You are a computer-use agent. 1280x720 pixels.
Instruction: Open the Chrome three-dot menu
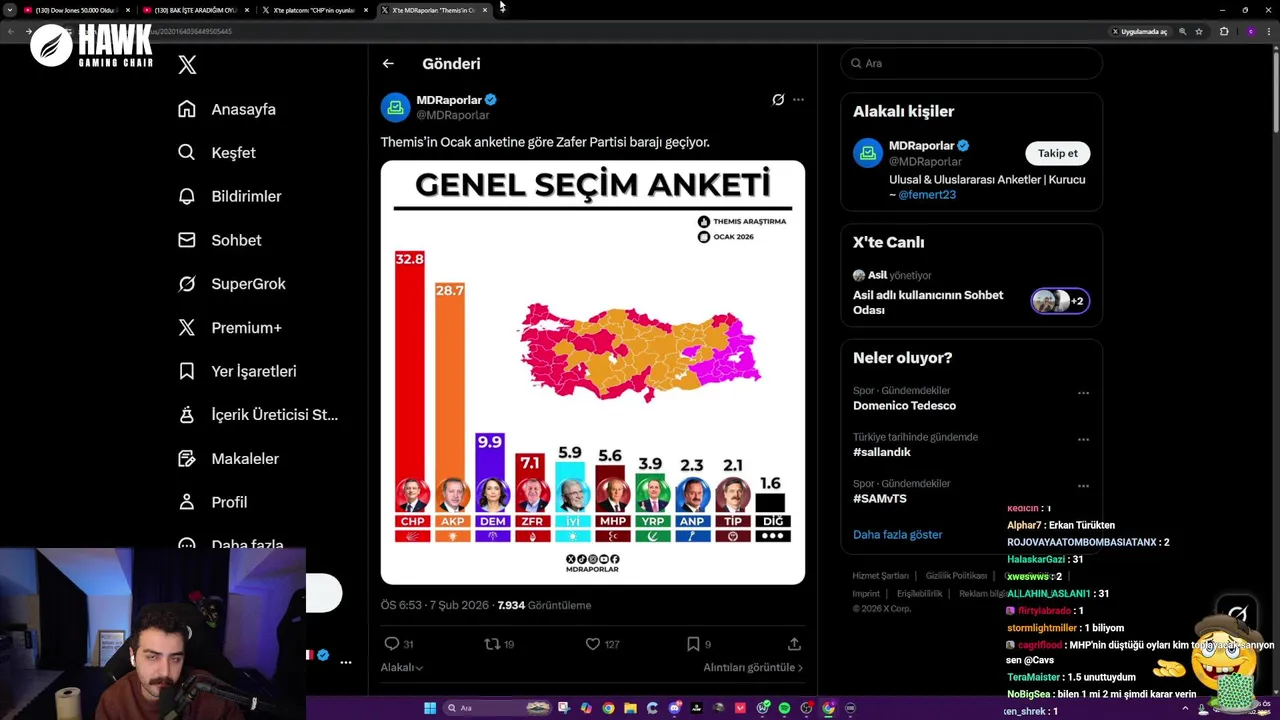1268,31
